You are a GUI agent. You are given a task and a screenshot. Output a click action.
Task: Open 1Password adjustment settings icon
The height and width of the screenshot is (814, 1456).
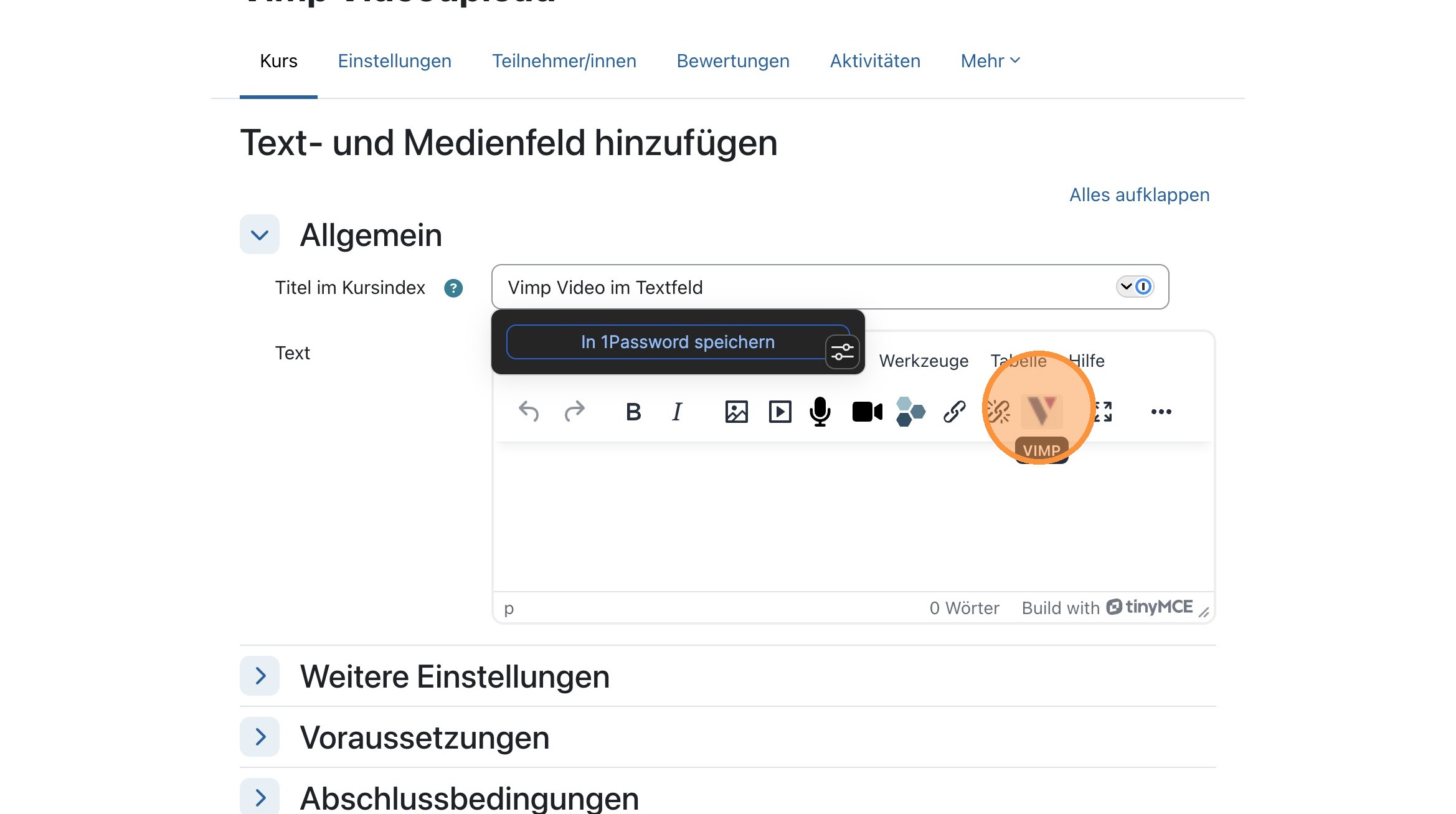coord(842,352)
